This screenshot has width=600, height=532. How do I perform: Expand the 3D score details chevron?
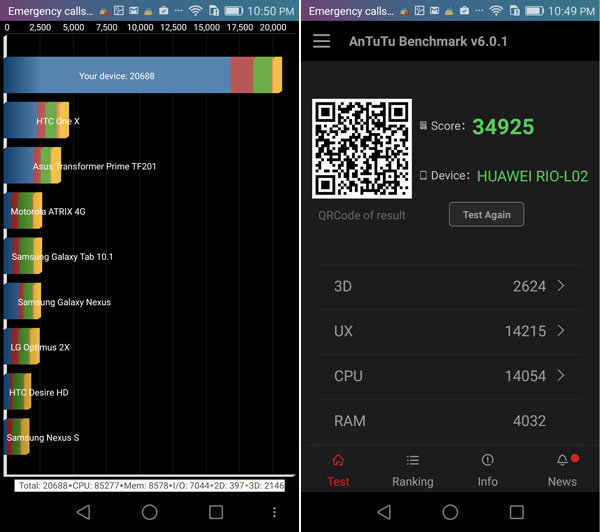click(x=561, y=286)
